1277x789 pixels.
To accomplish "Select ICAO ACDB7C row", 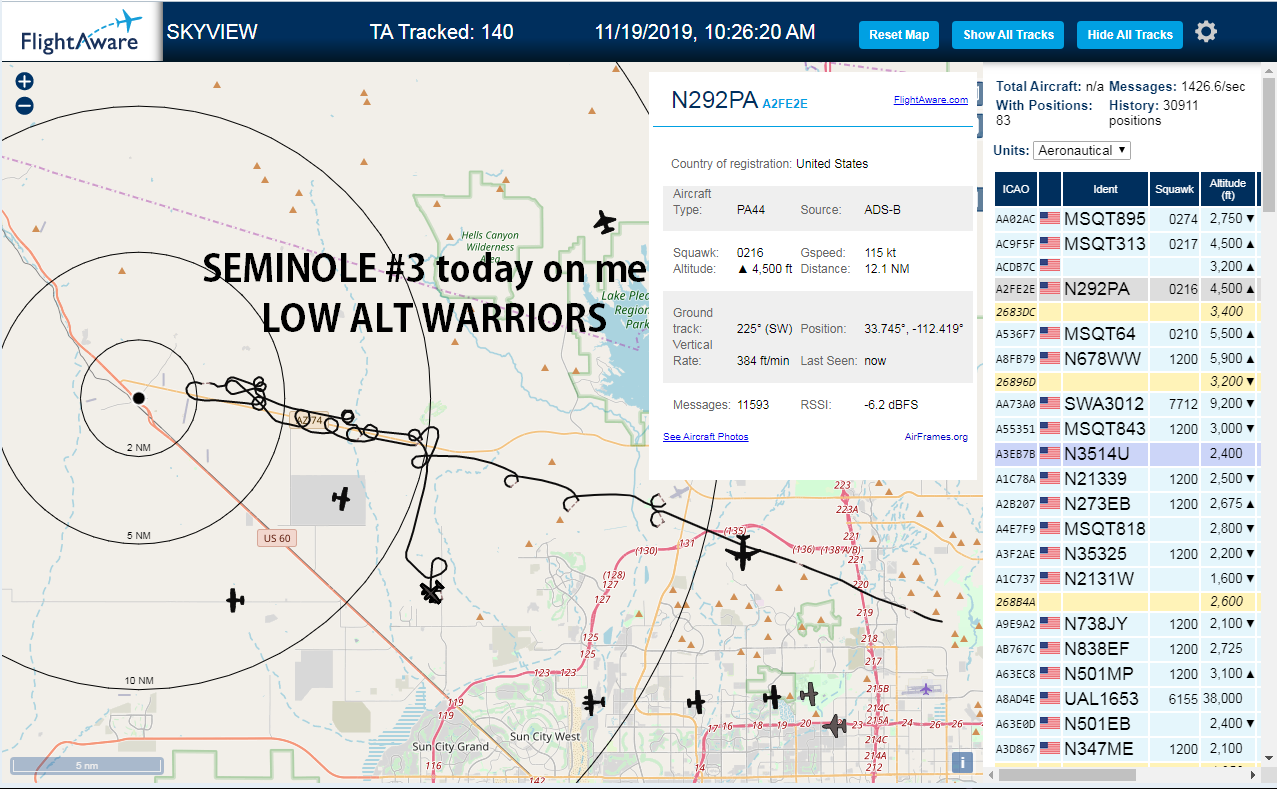I will click(x=1126, y=266).
